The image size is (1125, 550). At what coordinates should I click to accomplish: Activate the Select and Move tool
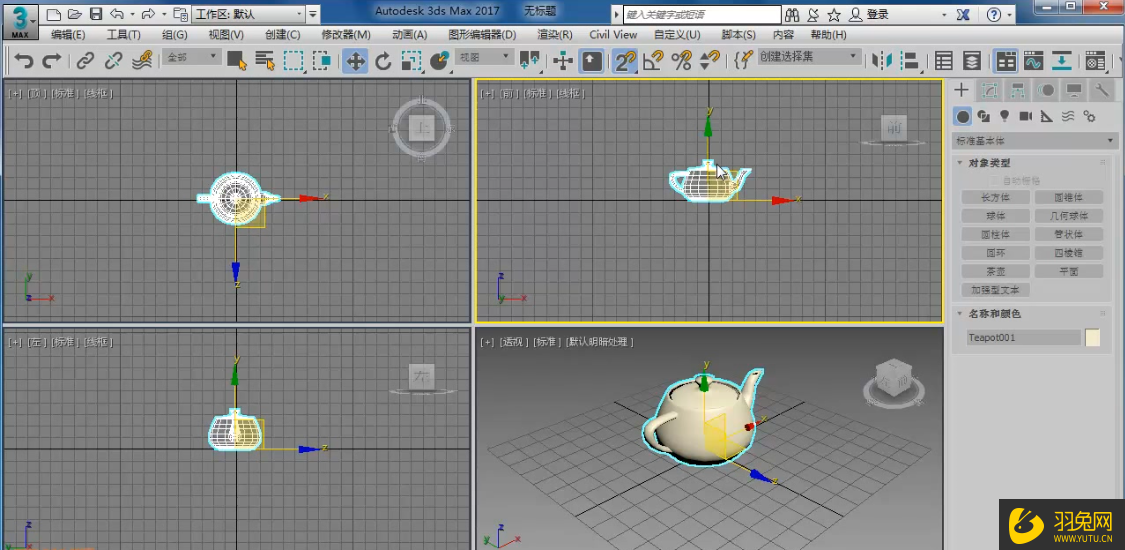pyautogui.click(x=355, y=61)
